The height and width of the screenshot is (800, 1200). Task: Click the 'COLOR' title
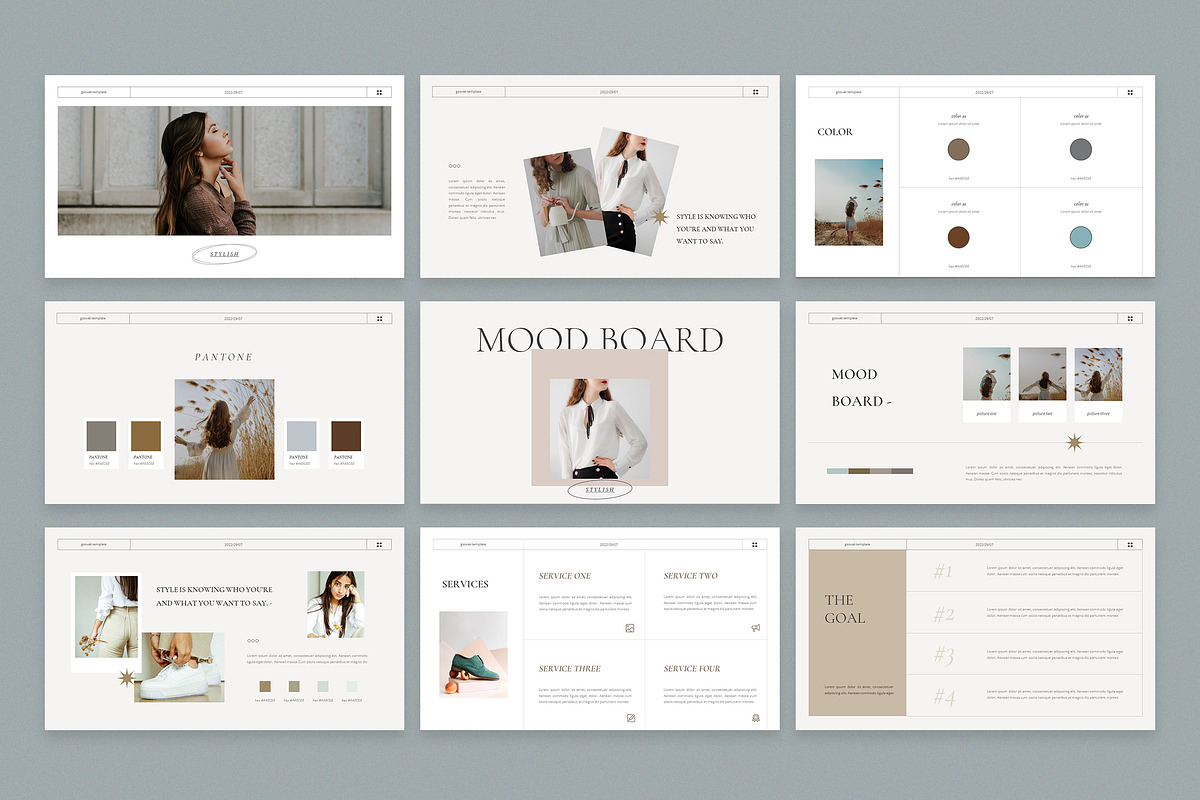pos(835,132)
